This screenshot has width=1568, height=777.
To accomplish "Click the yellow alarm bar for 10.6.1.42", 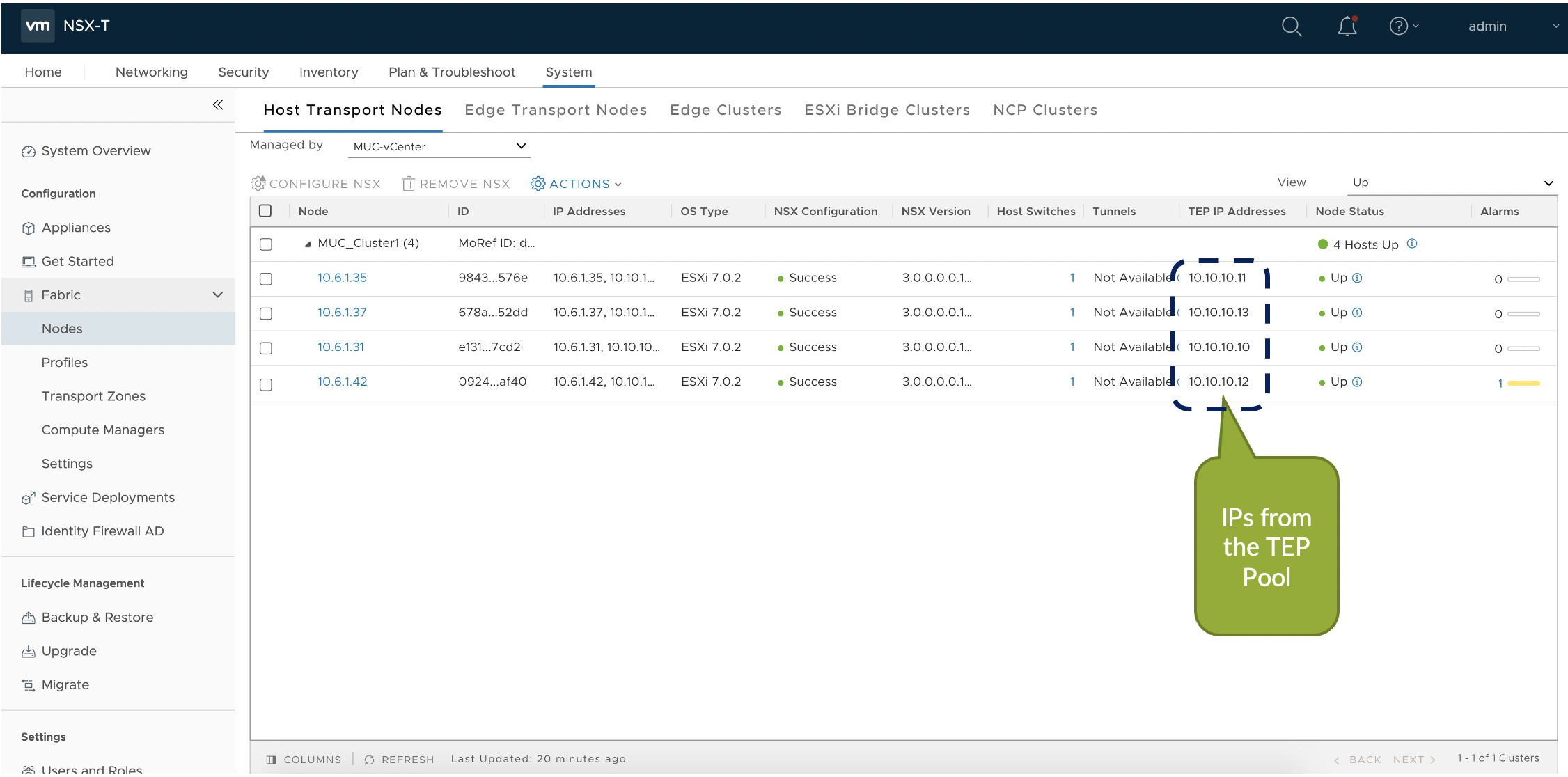I will pyautogui.click(x=1523, y=383).
